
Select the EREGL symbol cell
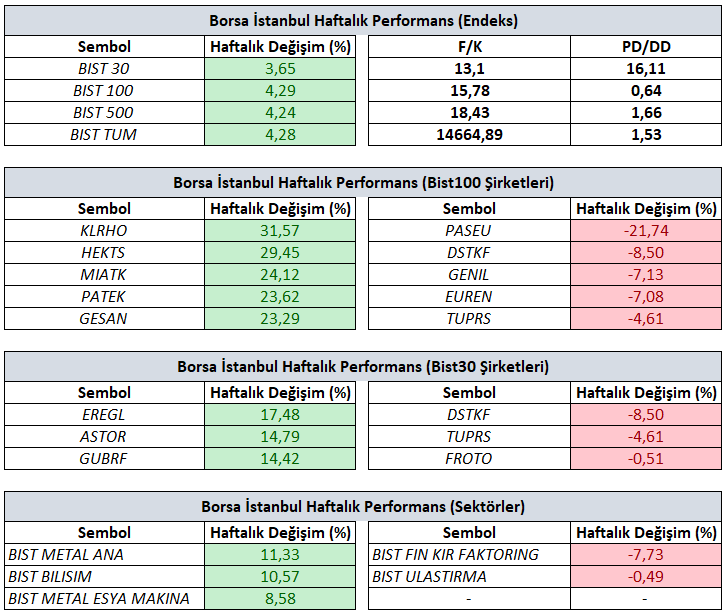[104, 414]
